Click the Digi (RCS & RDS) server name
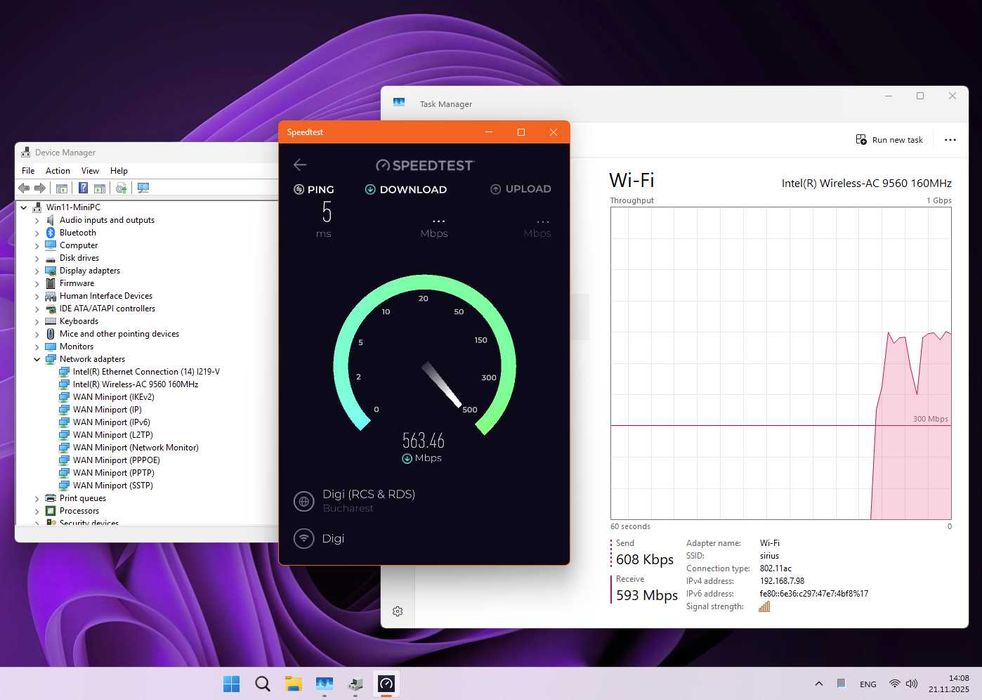Image resolution: width=982 pixels, height=700 pixels. click(369, 494)
